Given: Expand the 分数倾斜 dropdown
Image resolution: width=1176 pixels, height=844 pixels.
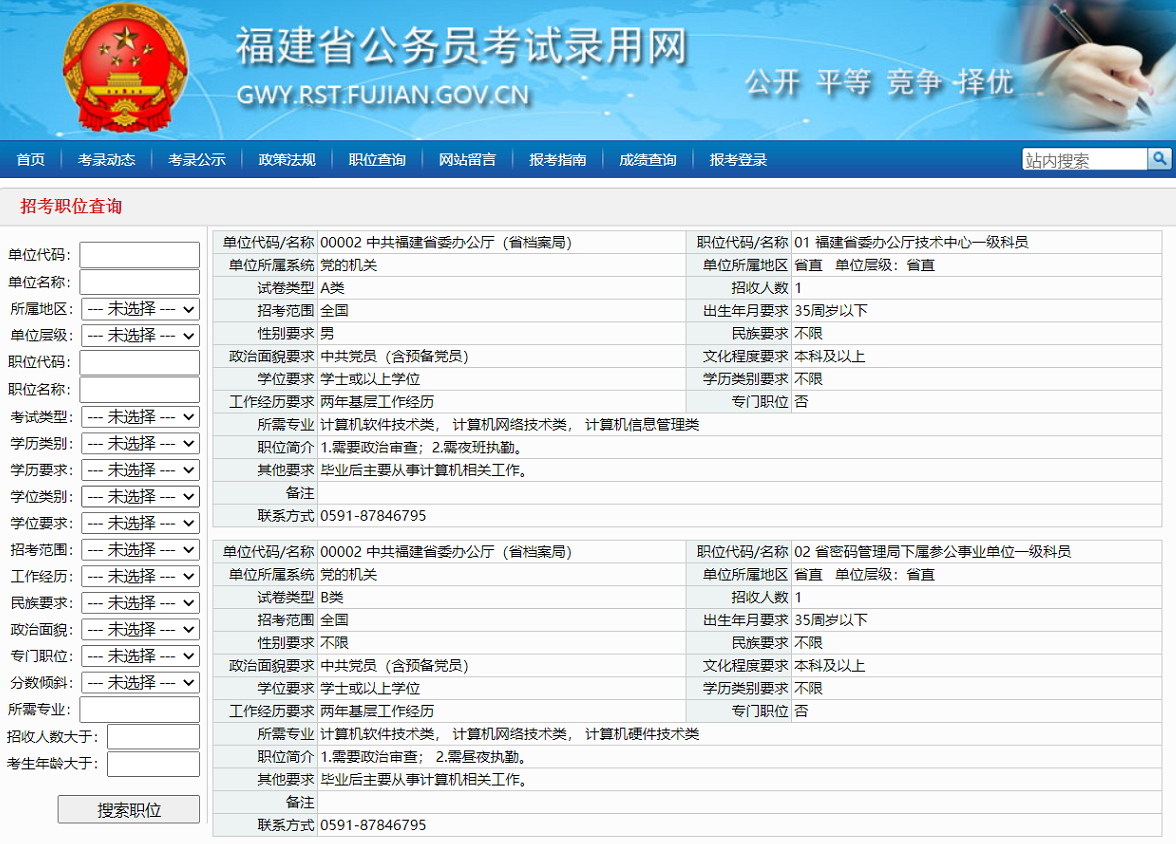Looking at the screenshot, I should [x=140, y=683].
